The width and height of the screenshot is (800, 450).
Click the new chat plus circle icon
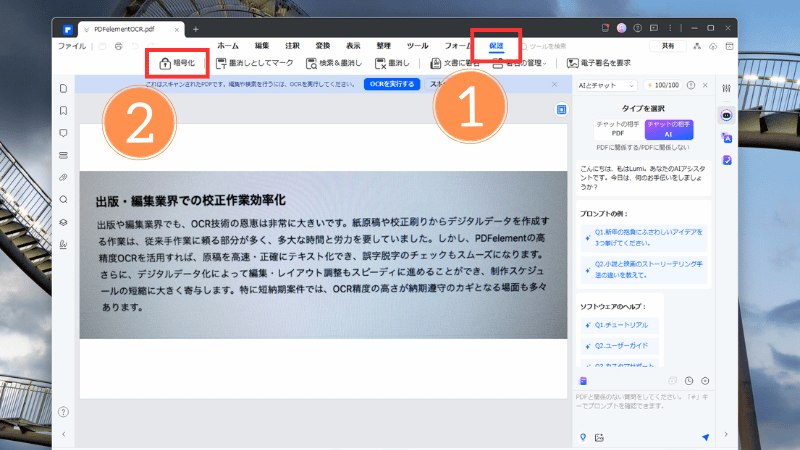[705, 381]
